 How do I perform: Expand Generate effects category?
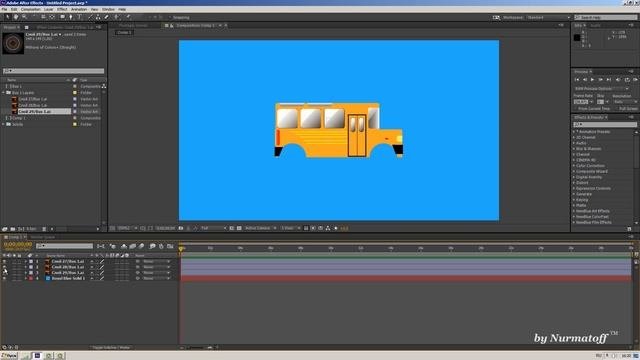click(573, 194)
